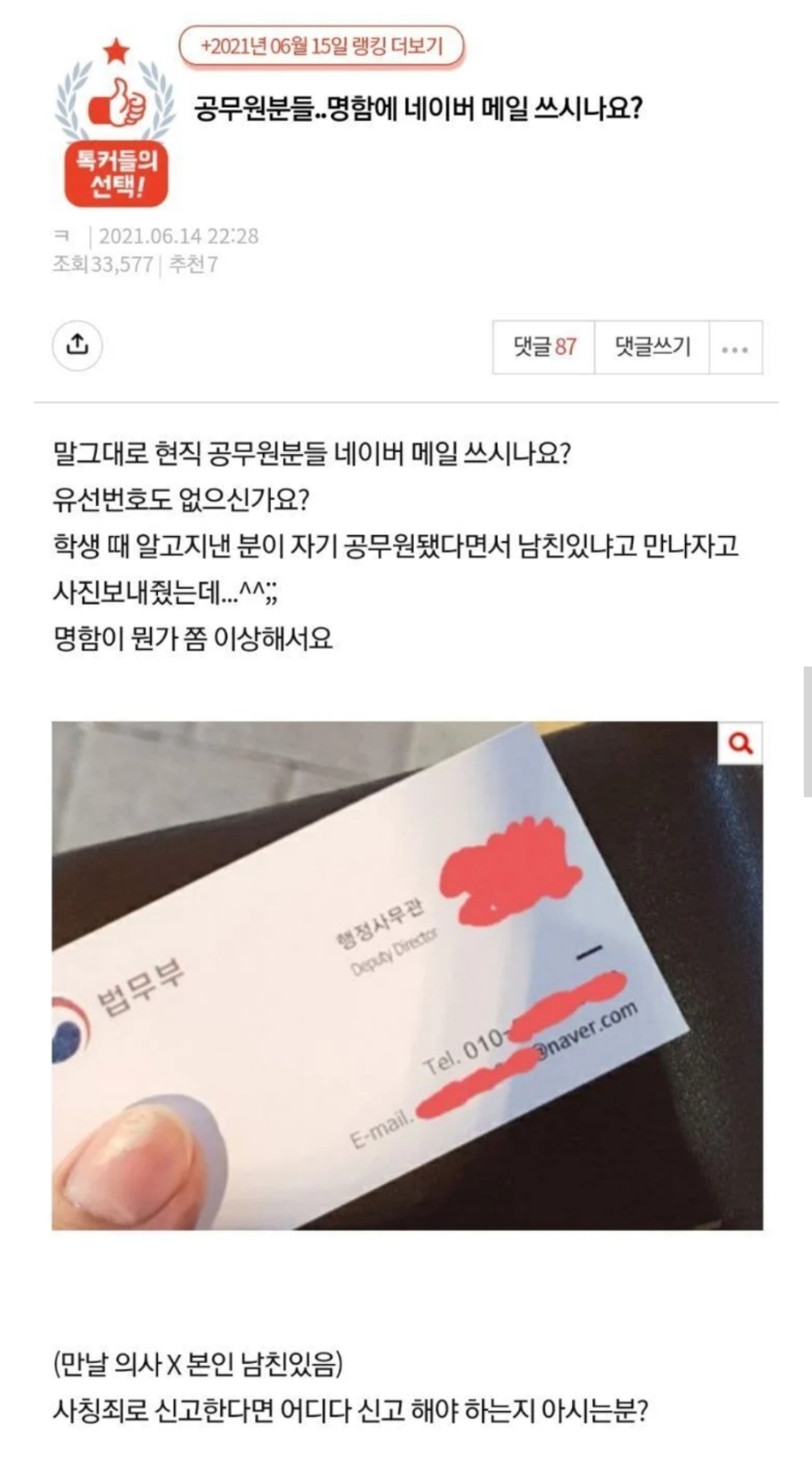This screenshot has width=812, height=1481.
Task: Click the last line about 사칭죄로 신고
Action: (350, 1412)
